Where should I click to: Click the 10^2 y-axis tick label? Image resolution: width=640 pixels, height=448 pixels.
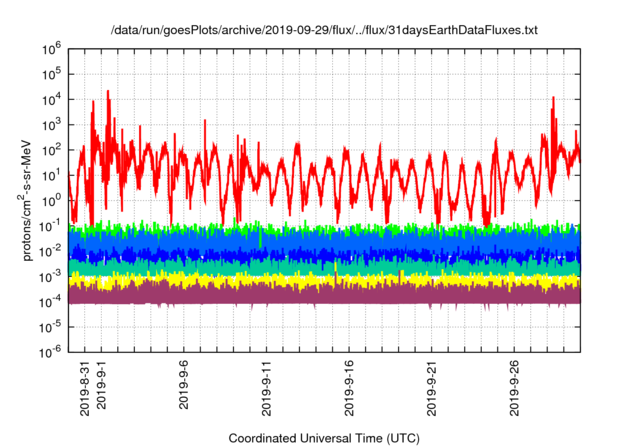coord(52,150)
